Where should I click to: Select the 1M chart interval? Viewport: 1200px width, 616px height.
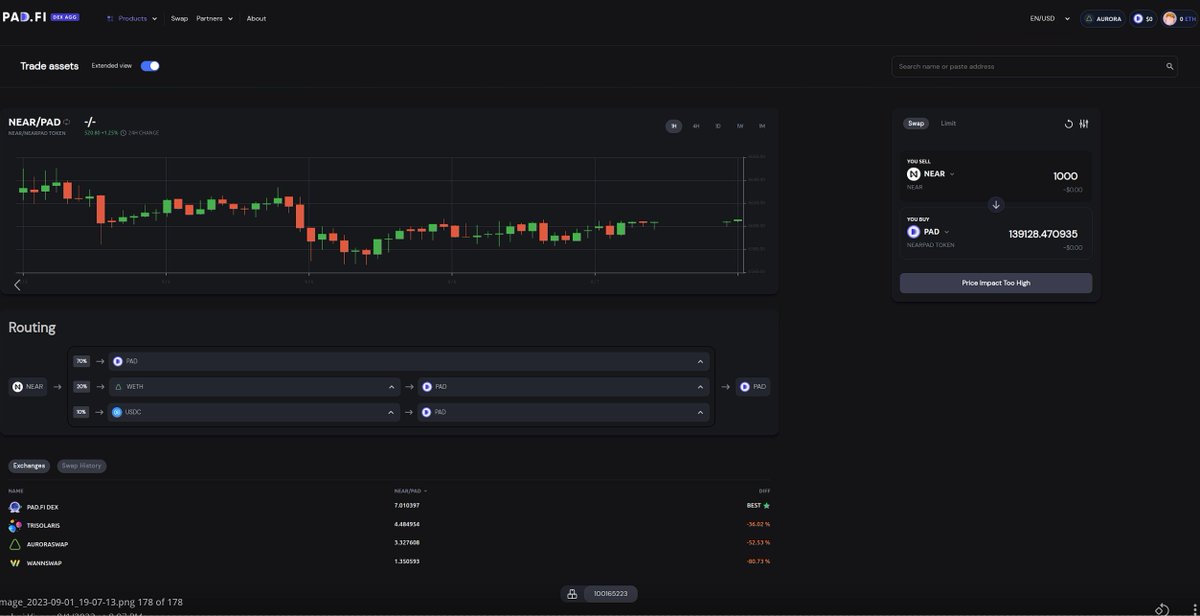[x=762, y=126]
